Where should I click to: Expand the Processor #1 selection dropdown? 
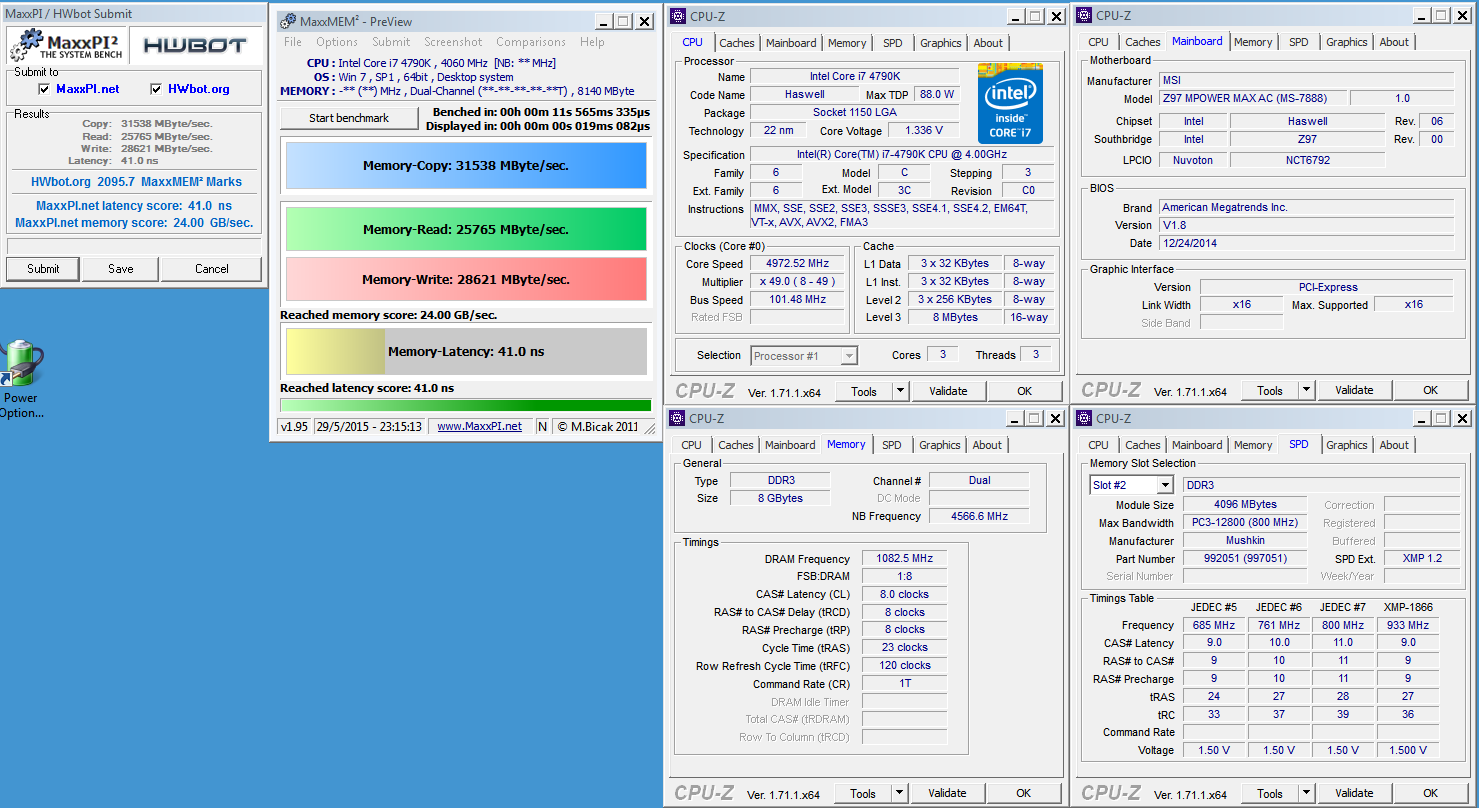click(849, 356)
